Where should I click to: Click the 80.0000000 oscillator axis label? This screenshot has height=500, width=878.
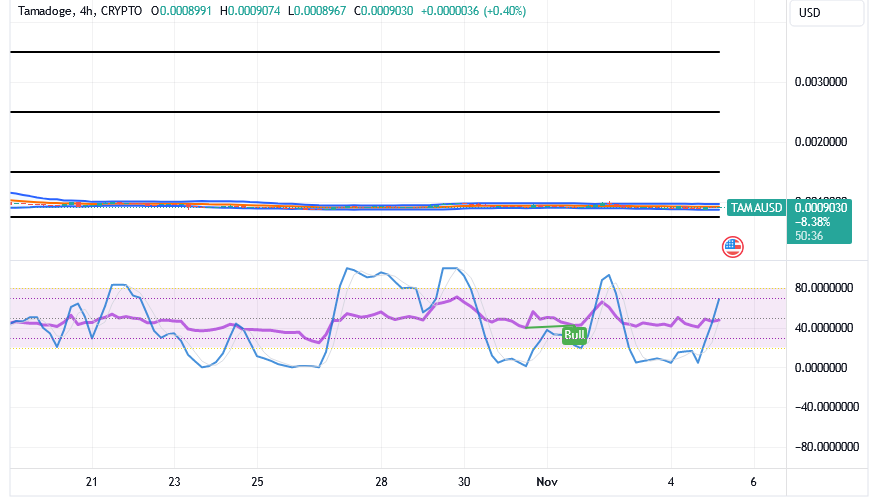click(824, 288)
